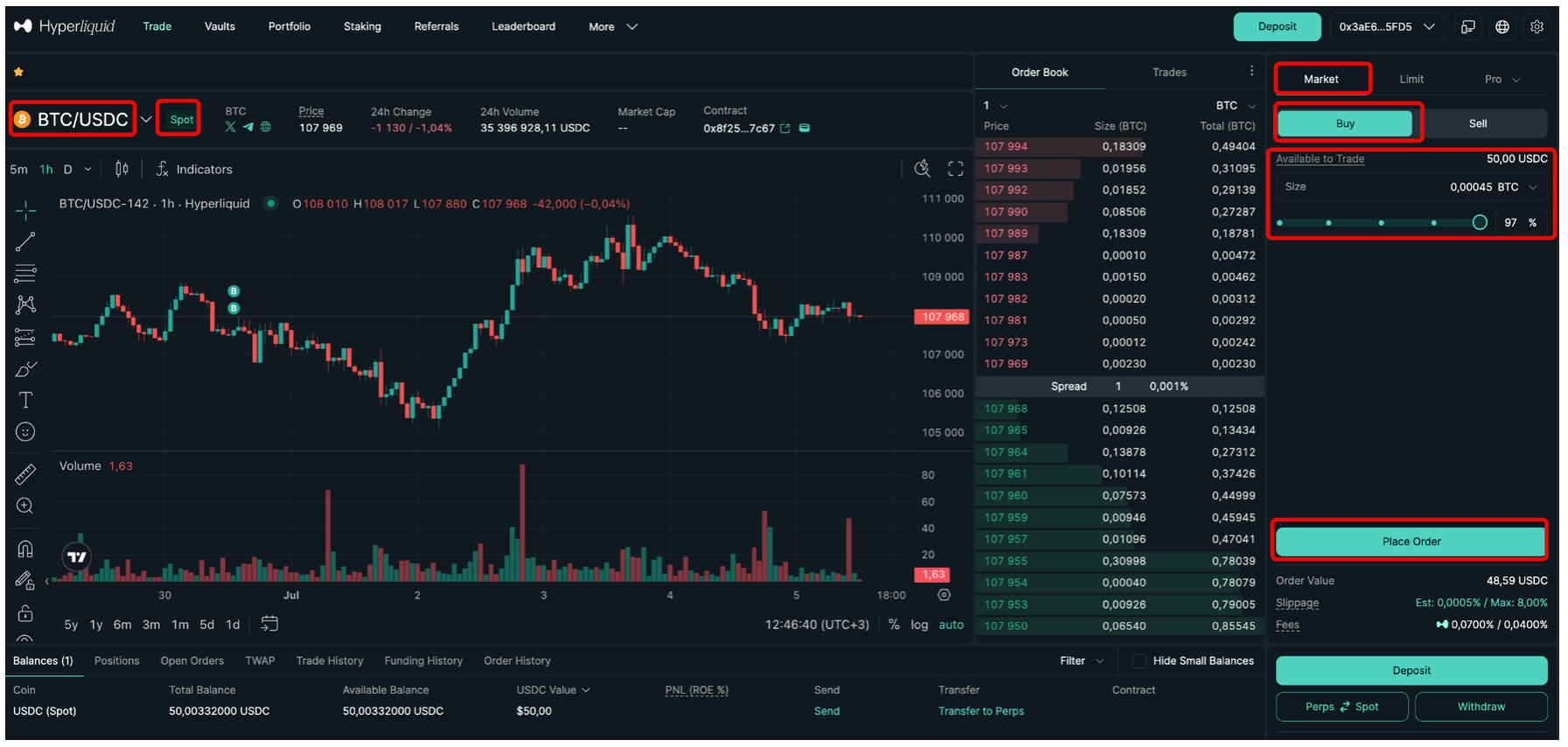Open the emoji sticker tool
This screenshot has height=747, width=1568.
[x=25, y=432]
